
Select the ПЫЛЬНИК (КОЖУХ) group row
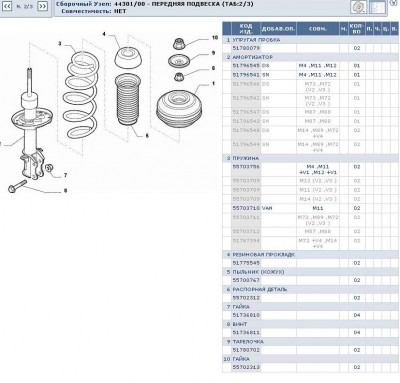click(x=311, y=272)
